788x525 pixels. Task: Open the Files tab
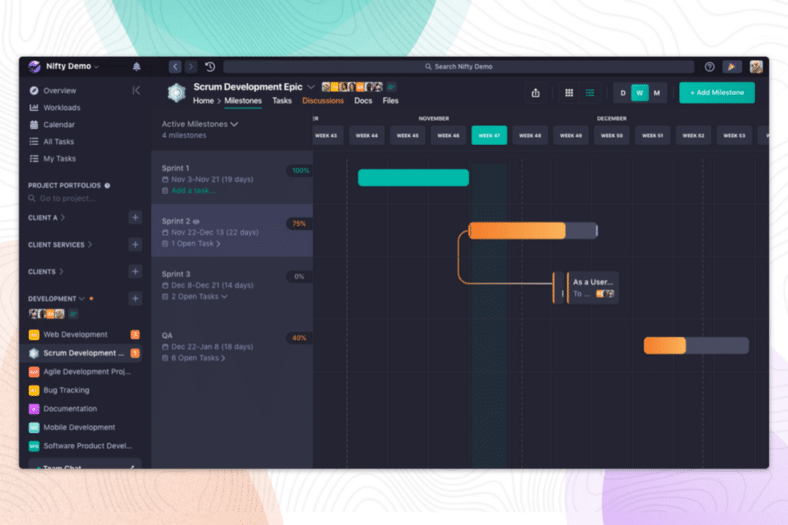390,101
